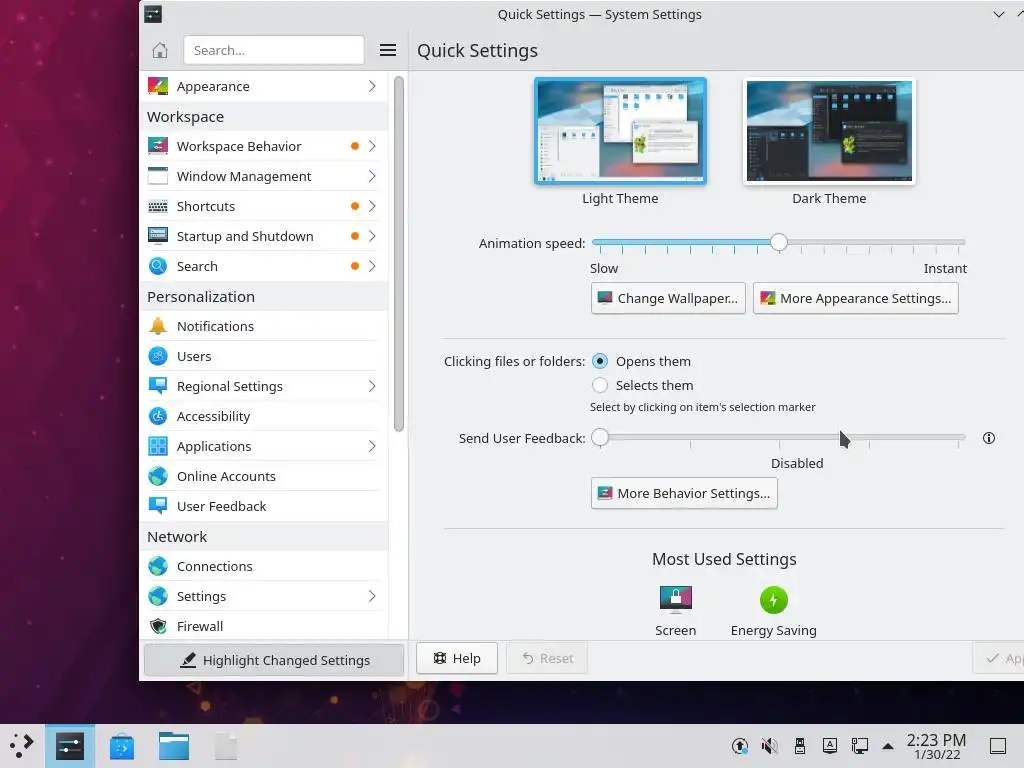Click the Reset button
This screenshot has height=768, width=1024.
coord(547,658)
